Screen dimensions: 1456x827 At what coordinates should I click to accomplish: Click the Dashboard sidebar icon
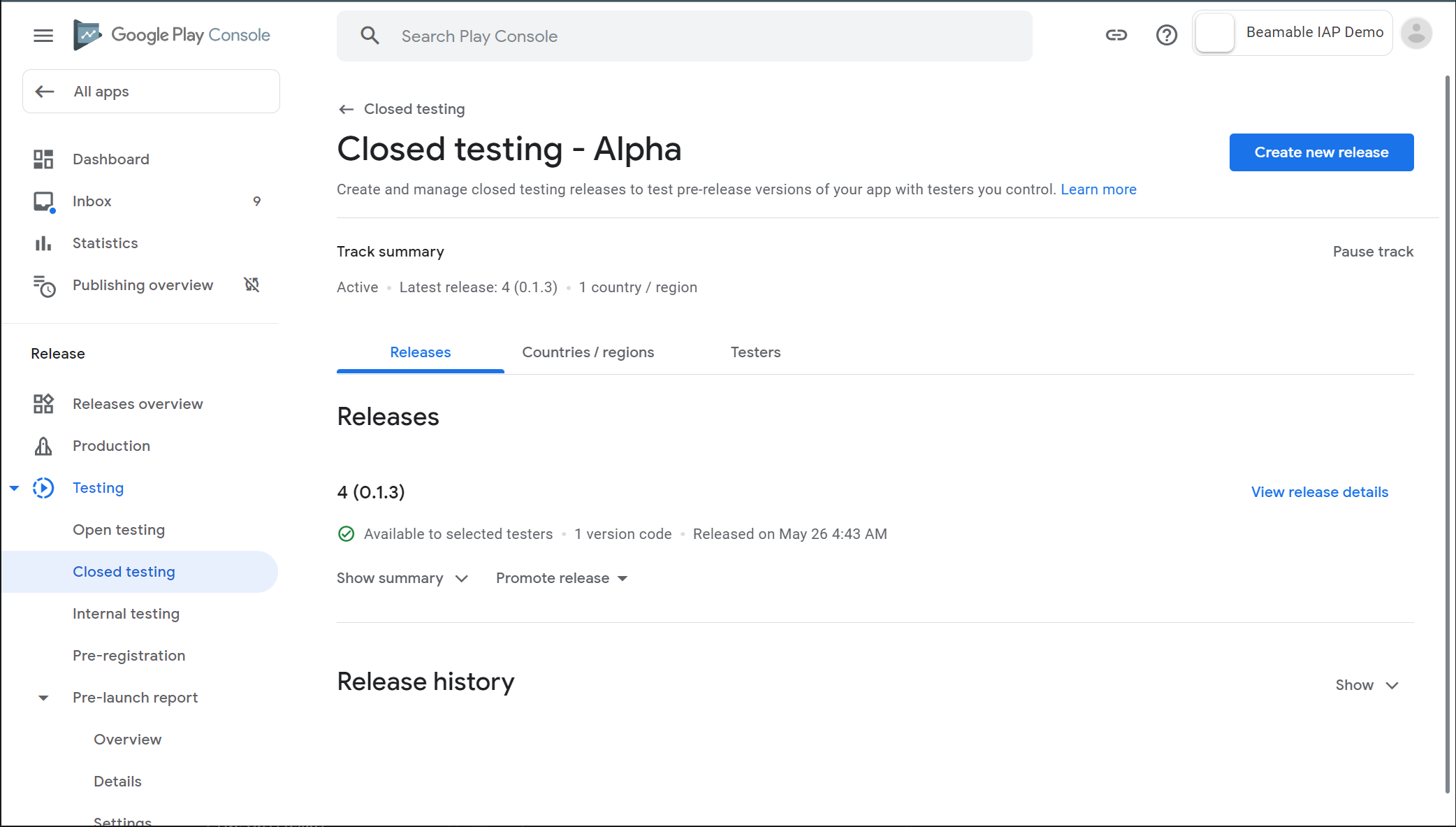click(43, 159)
